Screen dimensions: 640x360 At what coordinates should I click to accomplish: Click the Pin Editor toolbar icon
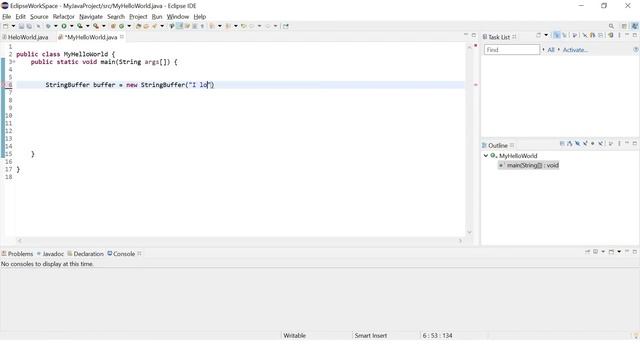click(x=286, y=26)
